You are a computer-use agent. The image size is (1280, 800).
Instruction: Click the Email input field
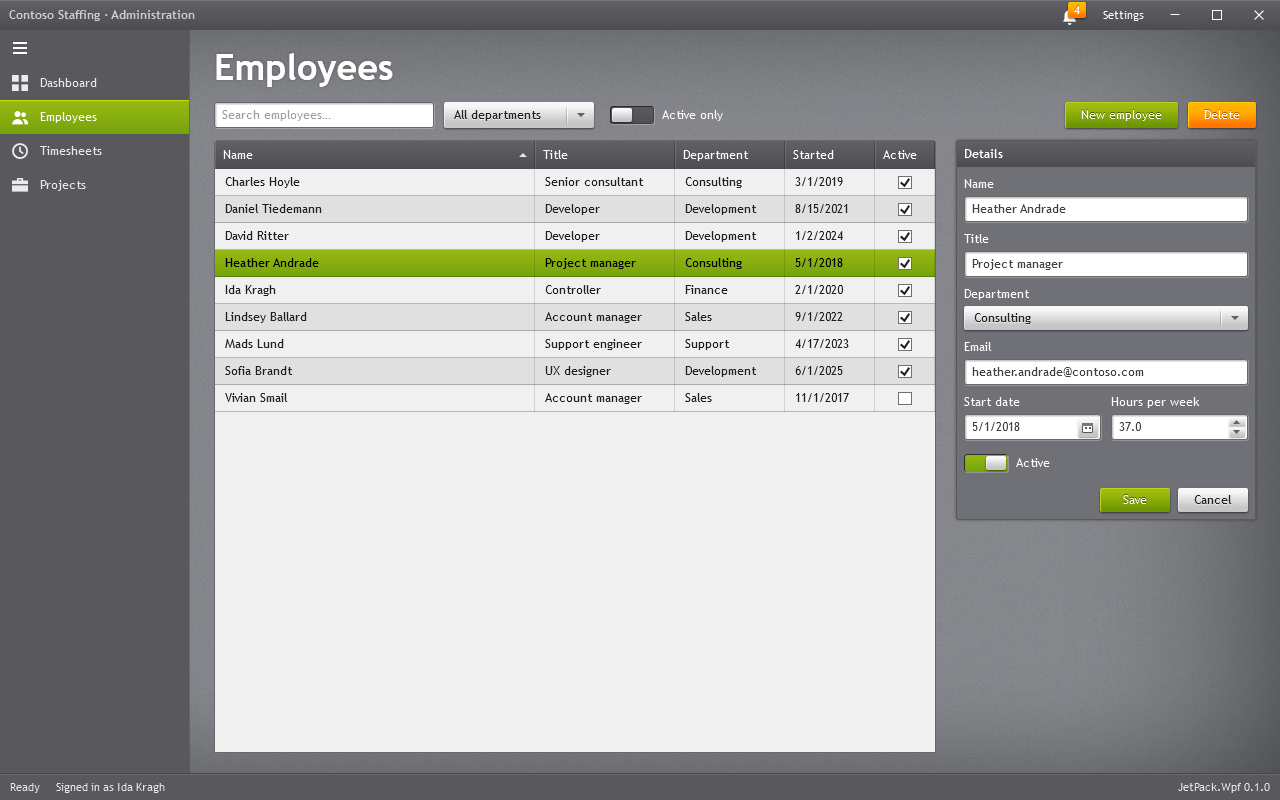pyautogui.click(x=1106, y=372)
